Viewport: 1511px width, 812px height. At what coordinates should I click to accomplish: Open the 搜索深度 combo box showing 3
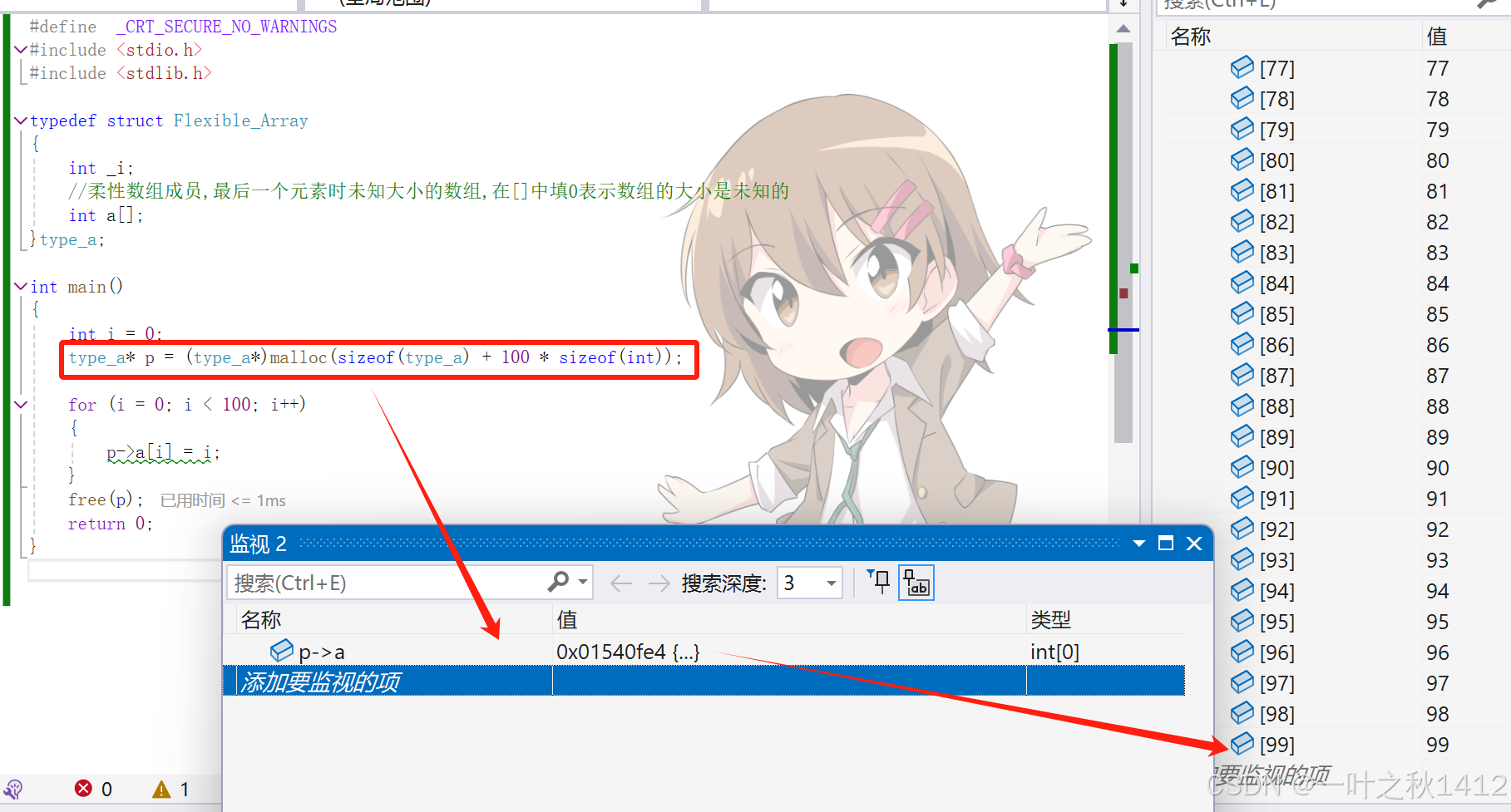point(810,583)
